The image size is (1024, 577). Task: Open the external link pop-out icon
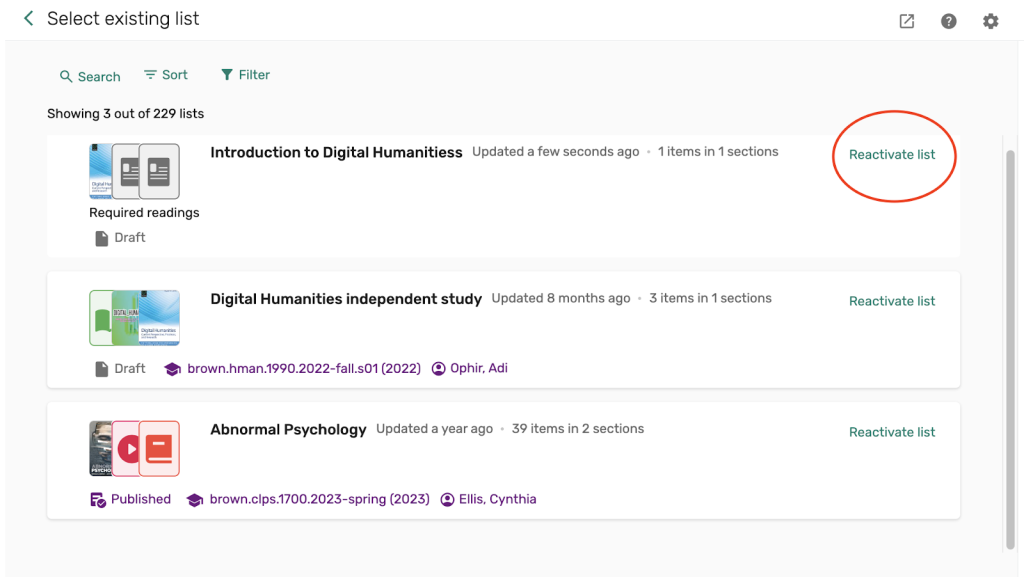pos(907,21)
